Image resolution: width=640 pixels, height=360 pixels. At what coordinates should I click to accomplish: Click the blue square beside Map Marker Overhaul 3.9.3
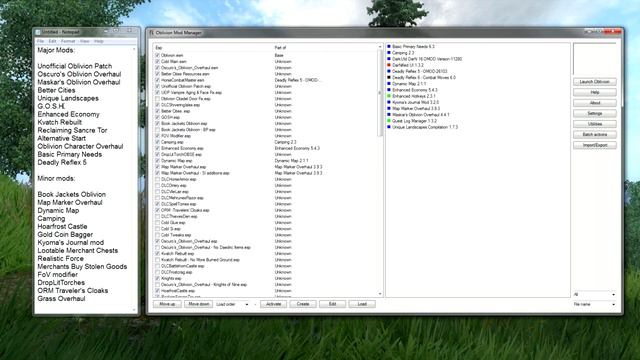pyautogui.click(x=389, y=109)
